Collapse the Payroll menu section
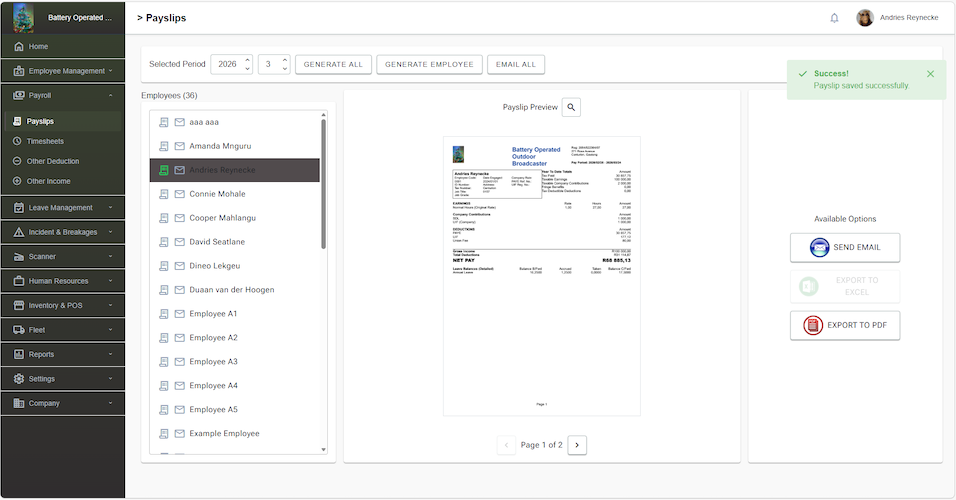This screenshot has width=956, height=500. (x=63, y=96)
